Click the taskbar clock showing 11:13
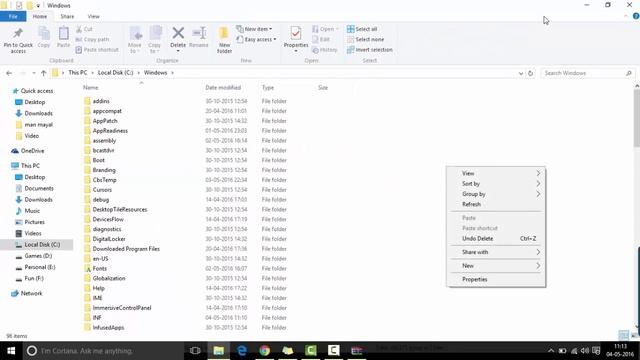 point(620,351)
